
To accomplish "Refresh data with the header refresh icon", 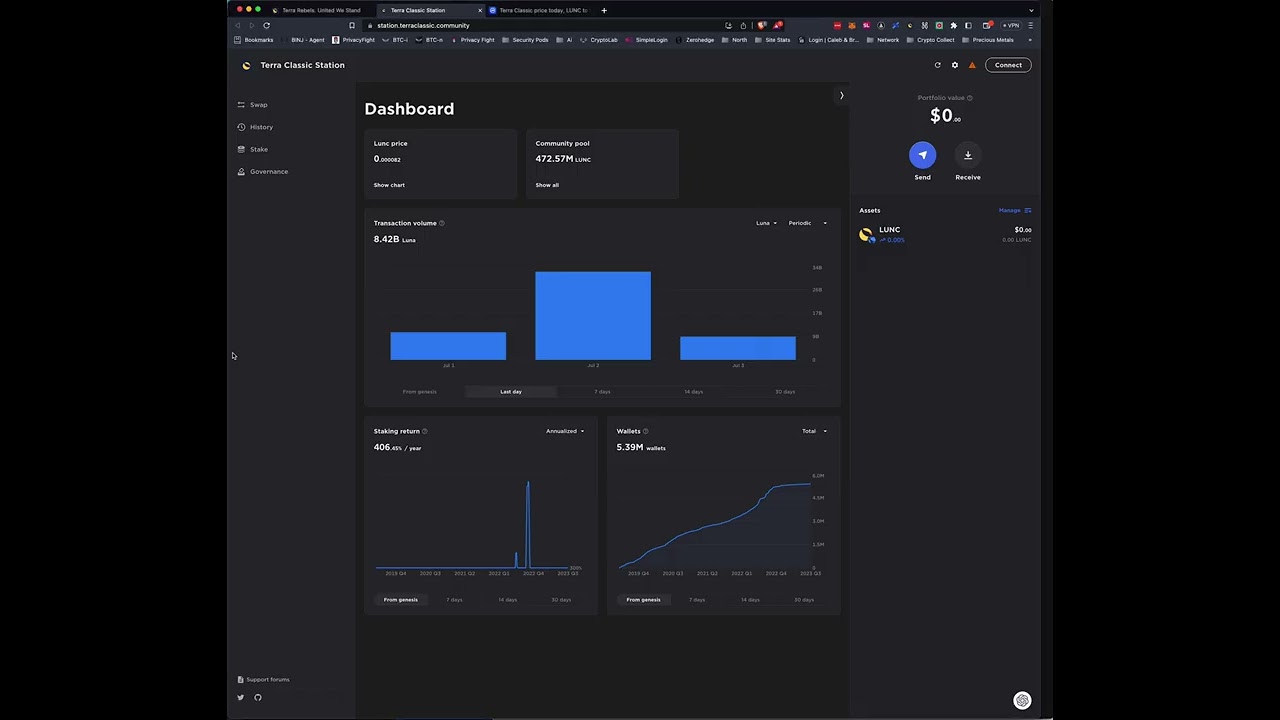I will 937,65.
